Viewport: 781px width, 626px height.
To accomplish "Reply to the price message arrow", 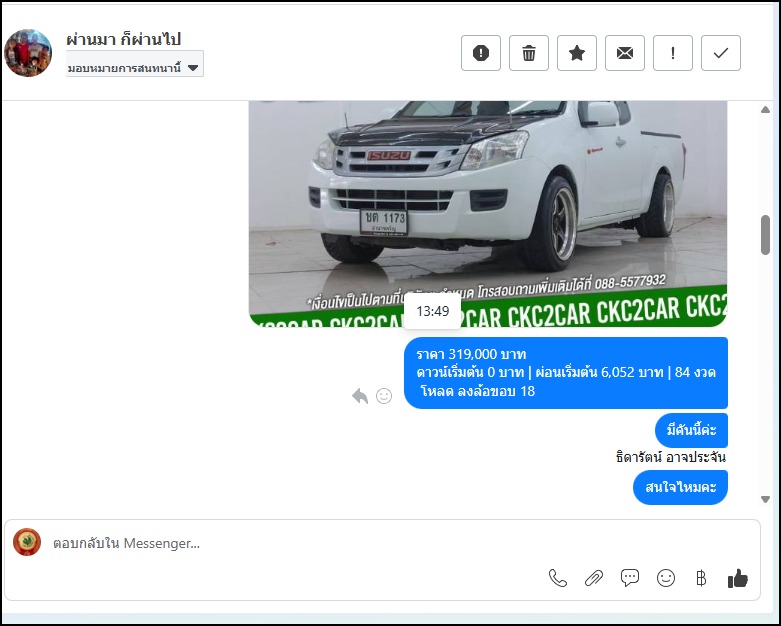I will pos(360,396).
